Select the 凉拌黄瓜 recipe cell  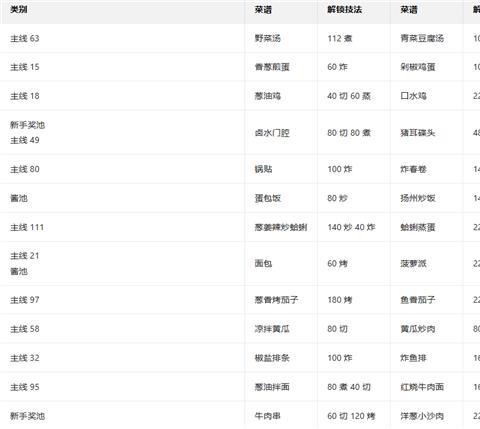point(281,329)
